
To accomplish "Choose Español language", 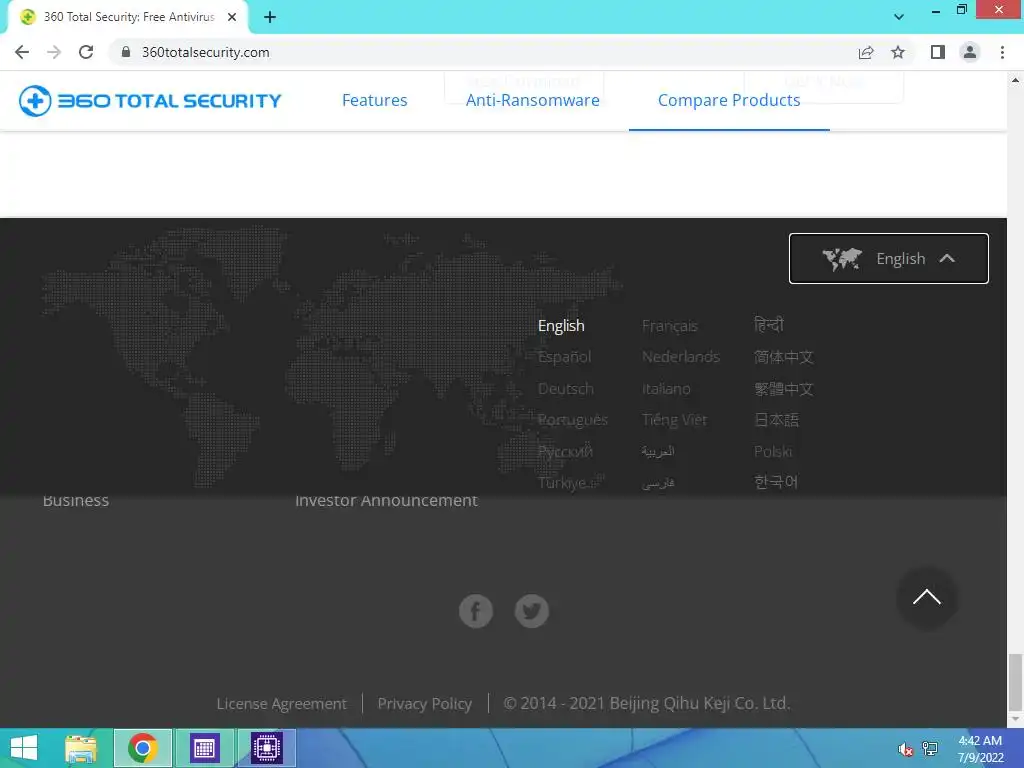I will 564,357.
